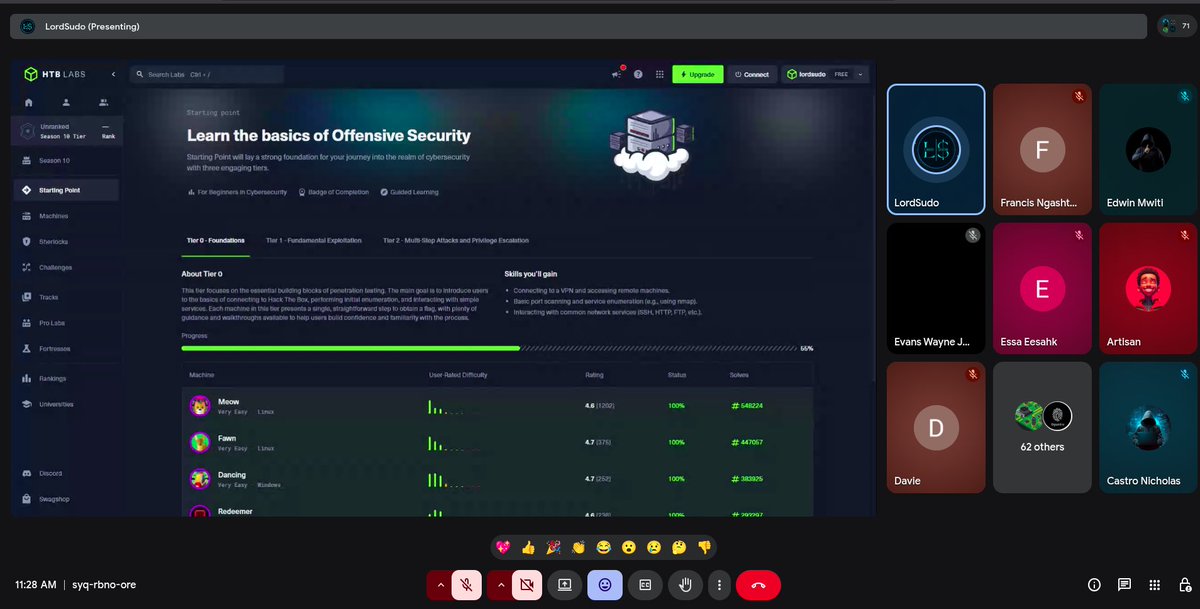
Task: Open video settings arrow beside camera
Action: click(x=499, y=584)
